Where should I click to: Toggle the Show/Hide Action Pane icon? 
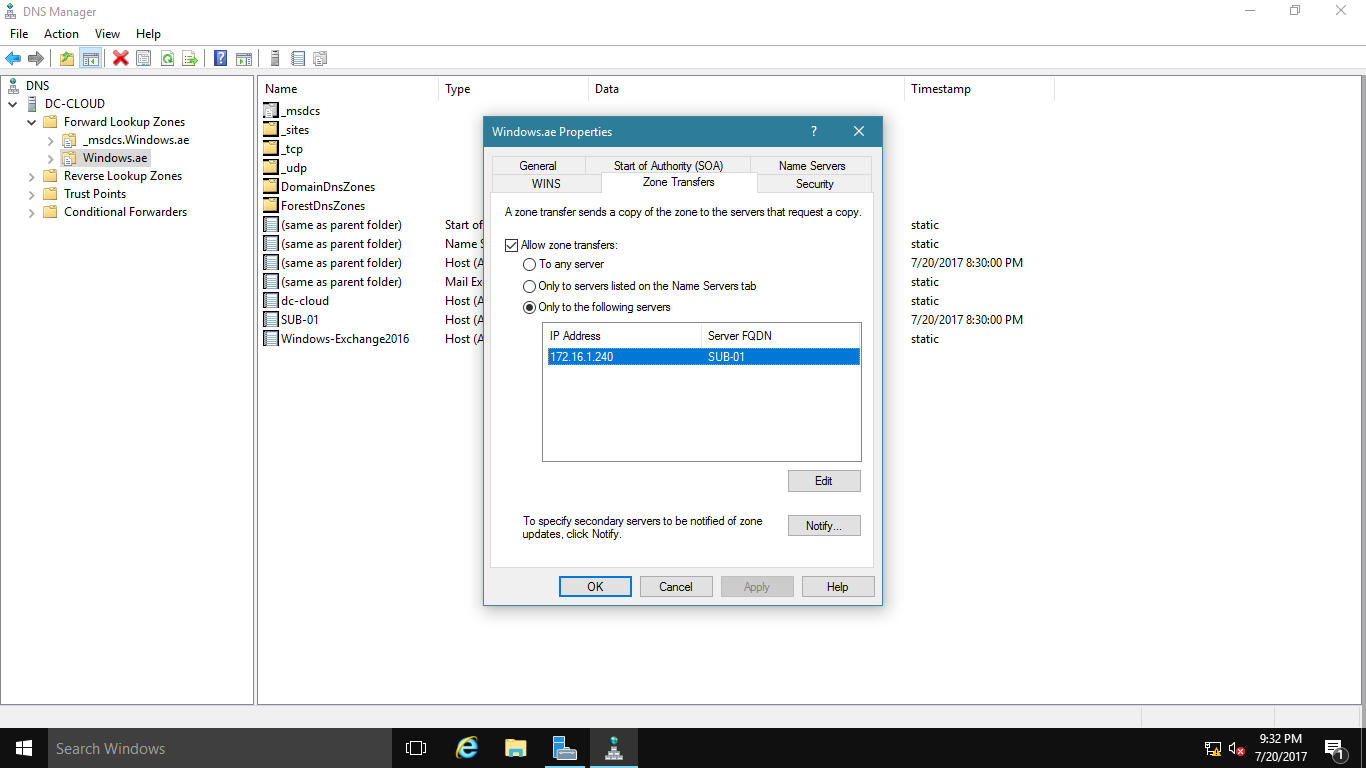(243, 59)
